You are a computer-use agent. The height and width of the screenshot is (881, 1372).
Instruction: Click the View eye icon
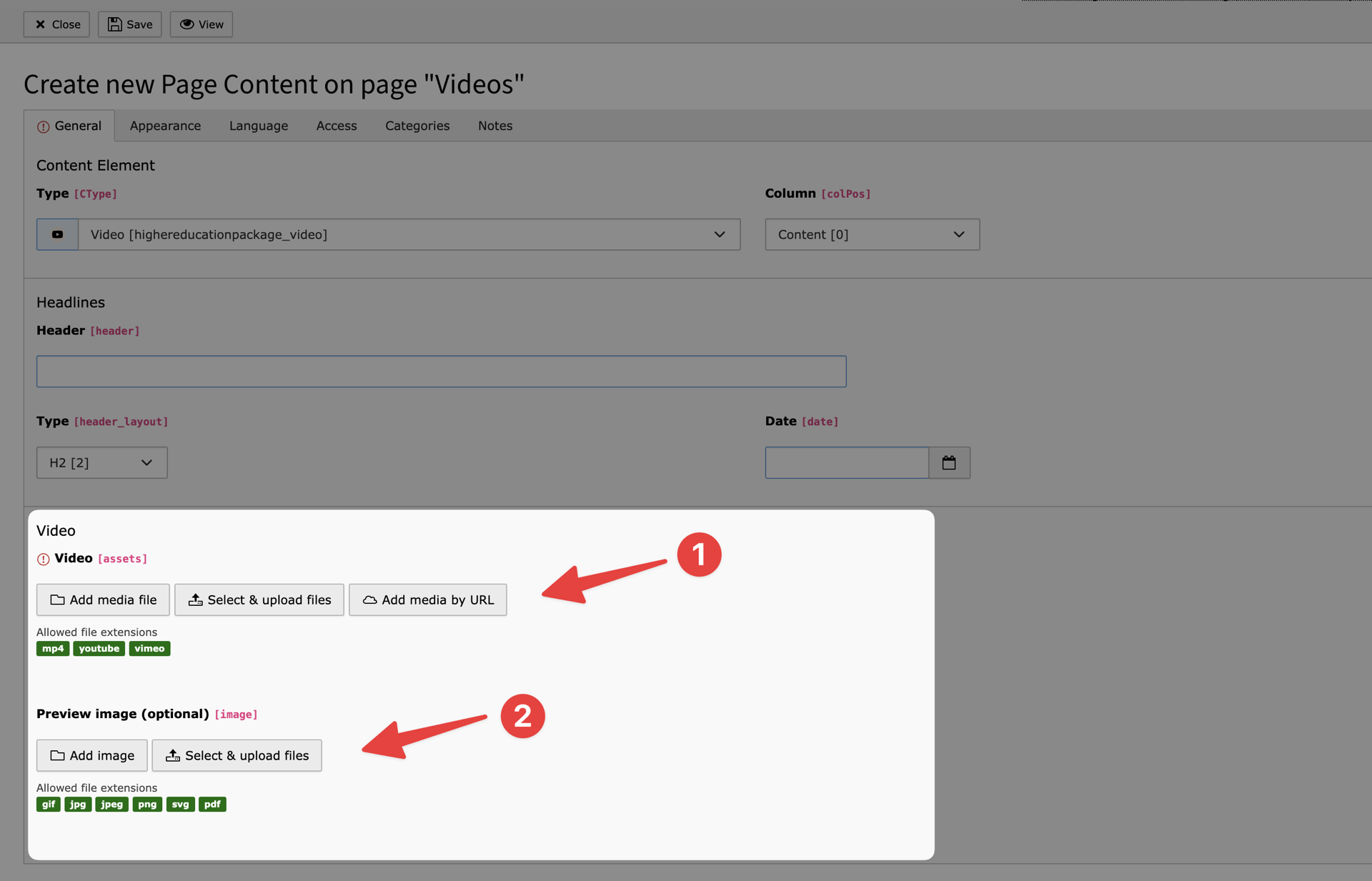186,24
